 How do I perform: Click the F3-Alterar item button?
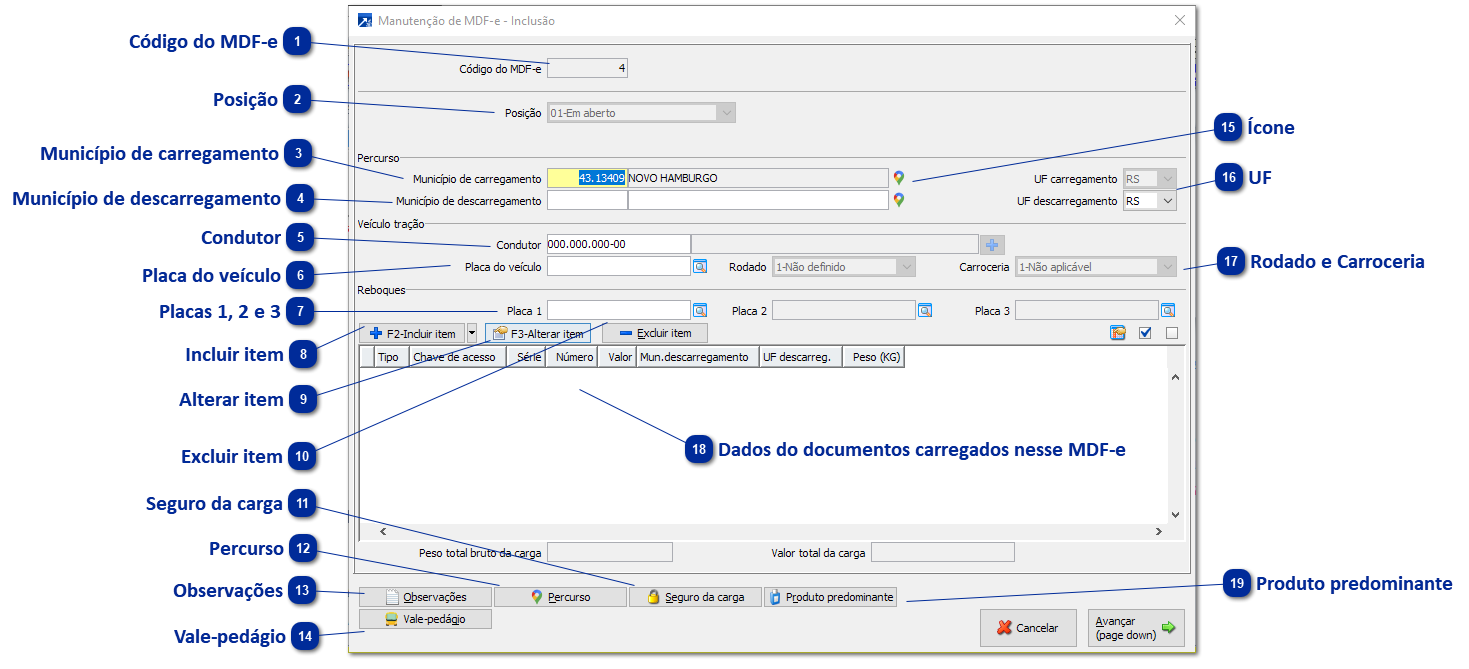538,333
